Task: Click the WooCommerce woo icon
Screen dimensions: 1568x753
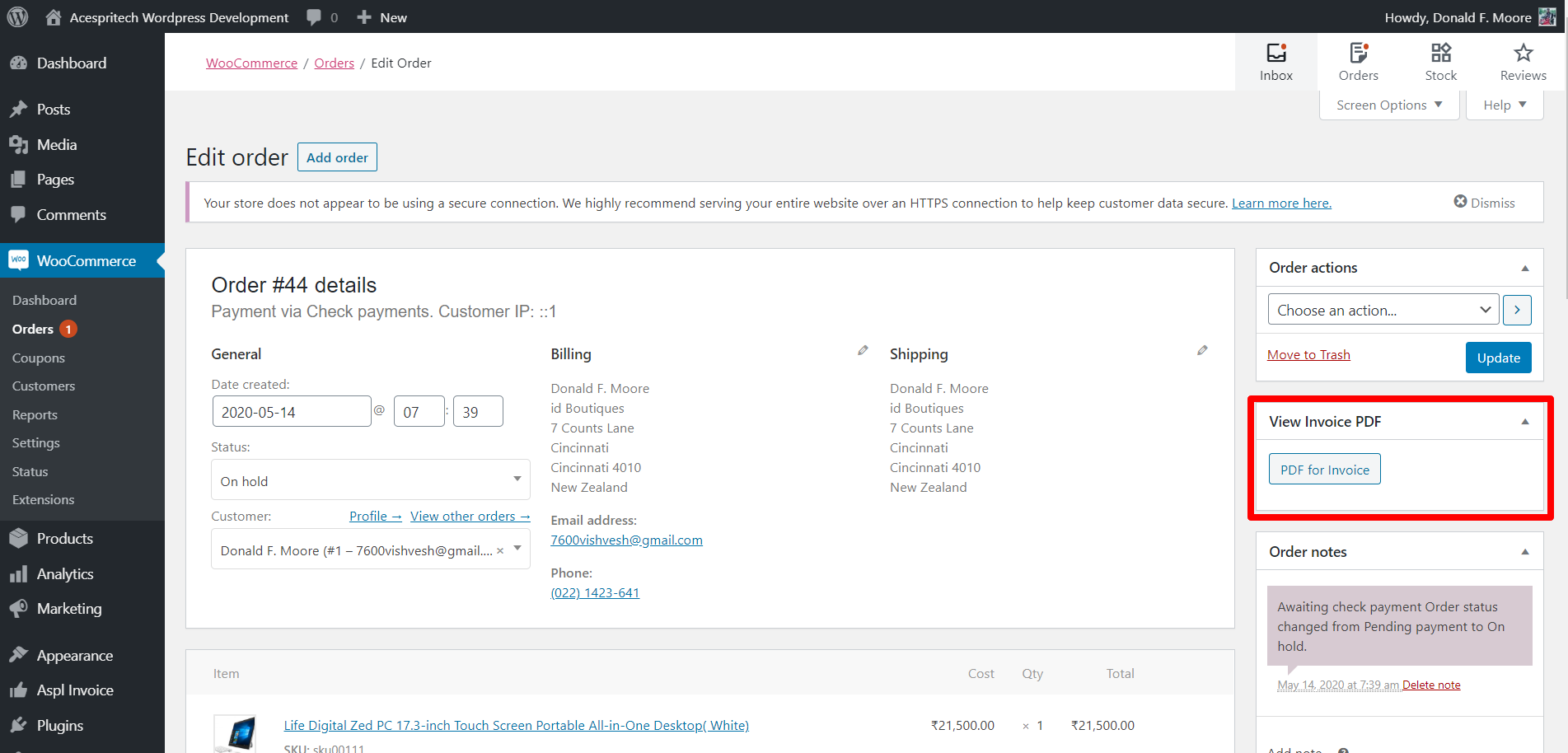Action: tap(18, 260)
